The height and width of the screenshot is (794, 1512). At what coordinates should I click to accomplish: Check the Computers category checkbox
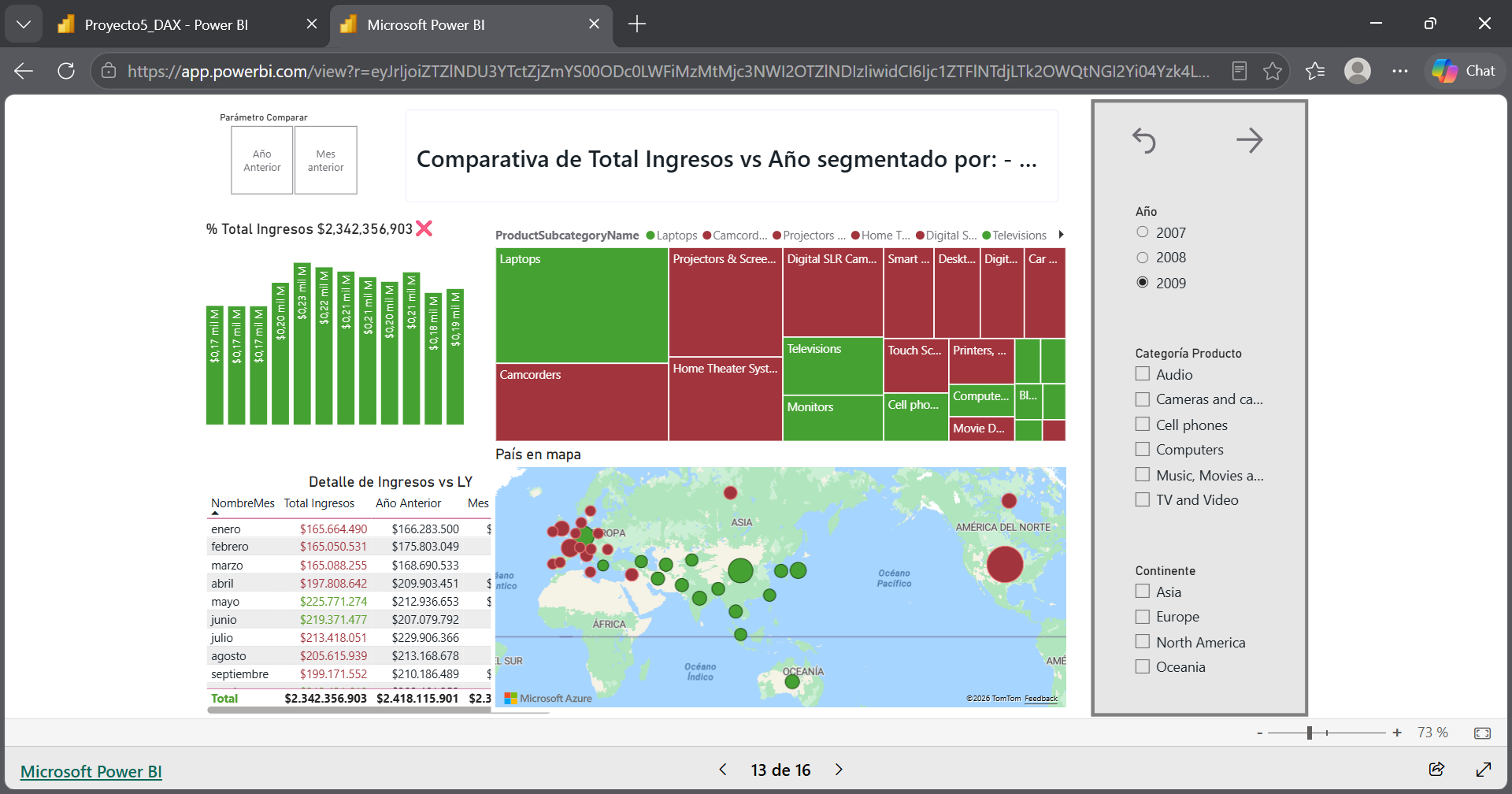(x=1143, y=449)
